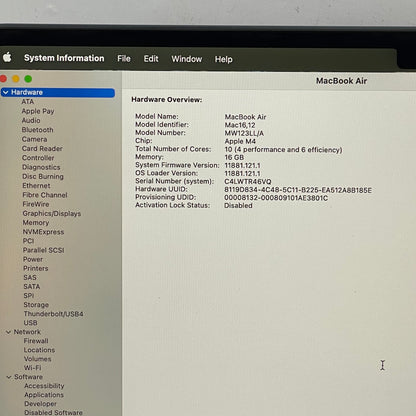Select Firewall in the sidebar

pos(36,341)
